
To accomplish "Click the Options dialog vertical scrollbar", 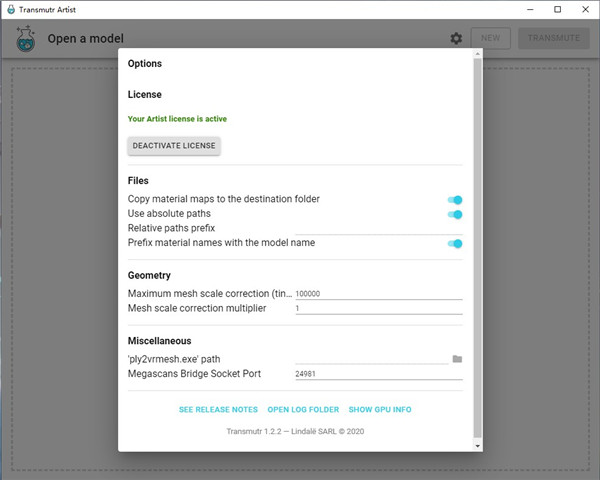I will point(477,250).
